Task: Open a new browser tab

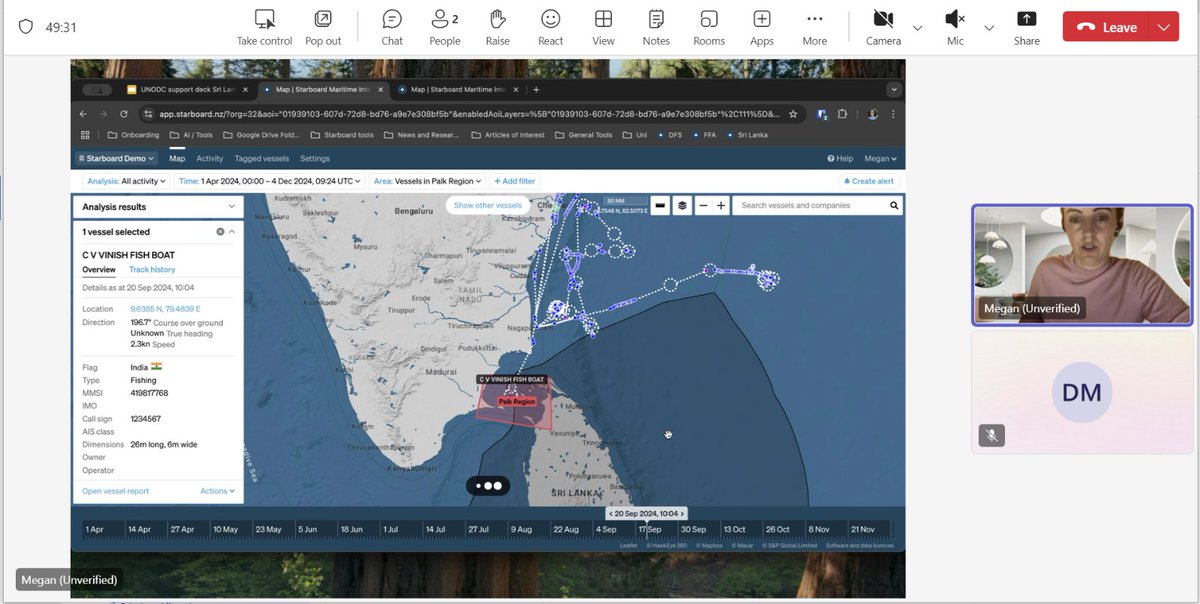Action: pyautogui.click(x=536, y=89)
